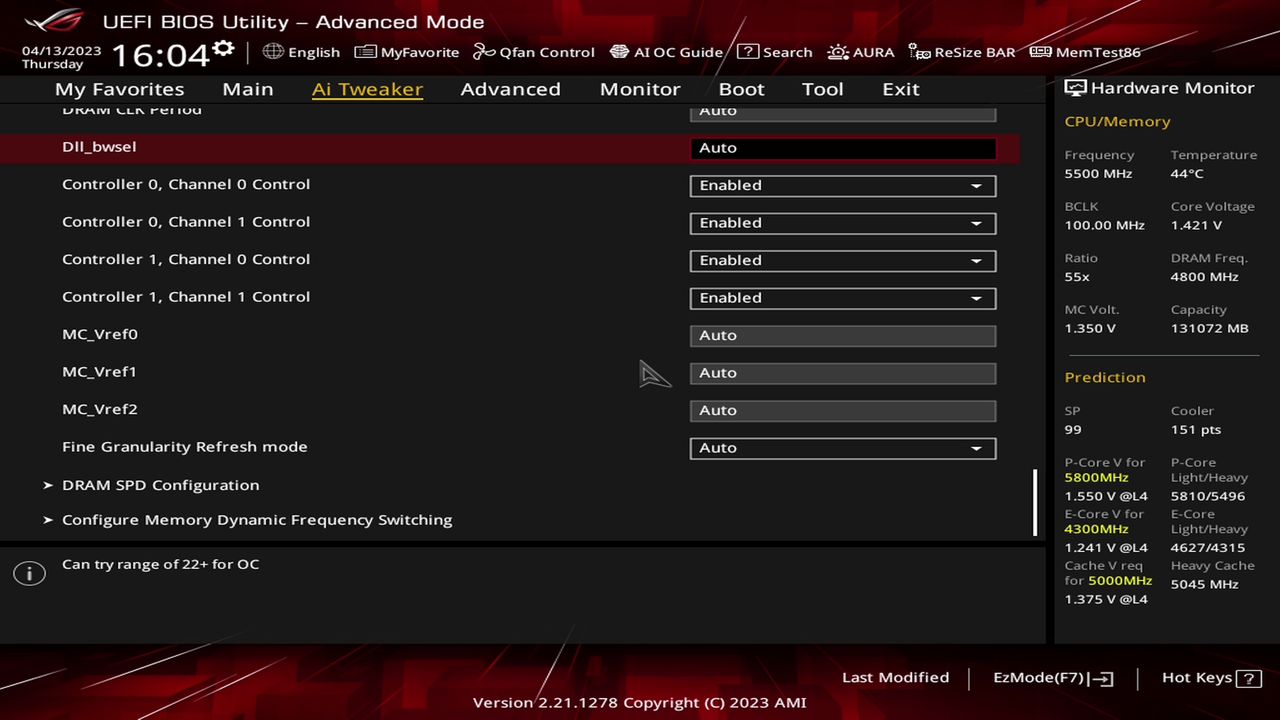This screenshot has height=720, width=1280.
Task: Go to Monitor tab
Action: (x=640, y=89)
